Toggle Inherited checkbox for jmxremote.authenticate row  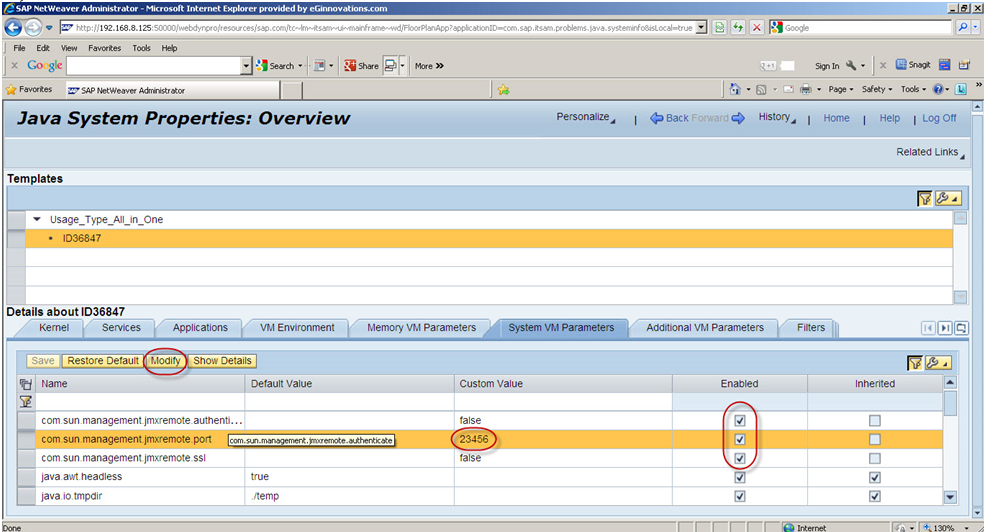875,420
